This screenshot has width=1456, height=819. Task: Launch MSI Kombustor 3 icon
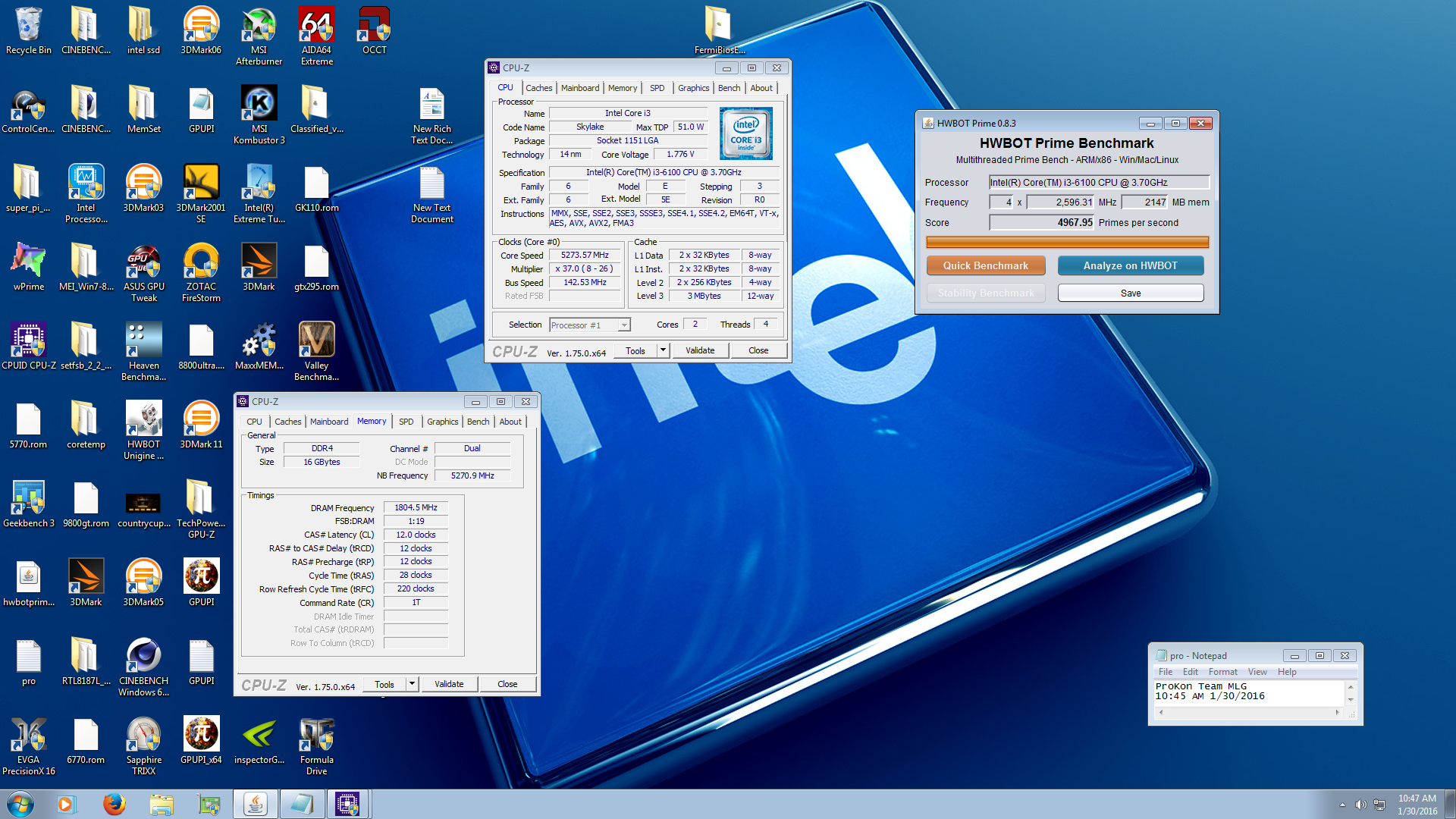tap(259, 115)
